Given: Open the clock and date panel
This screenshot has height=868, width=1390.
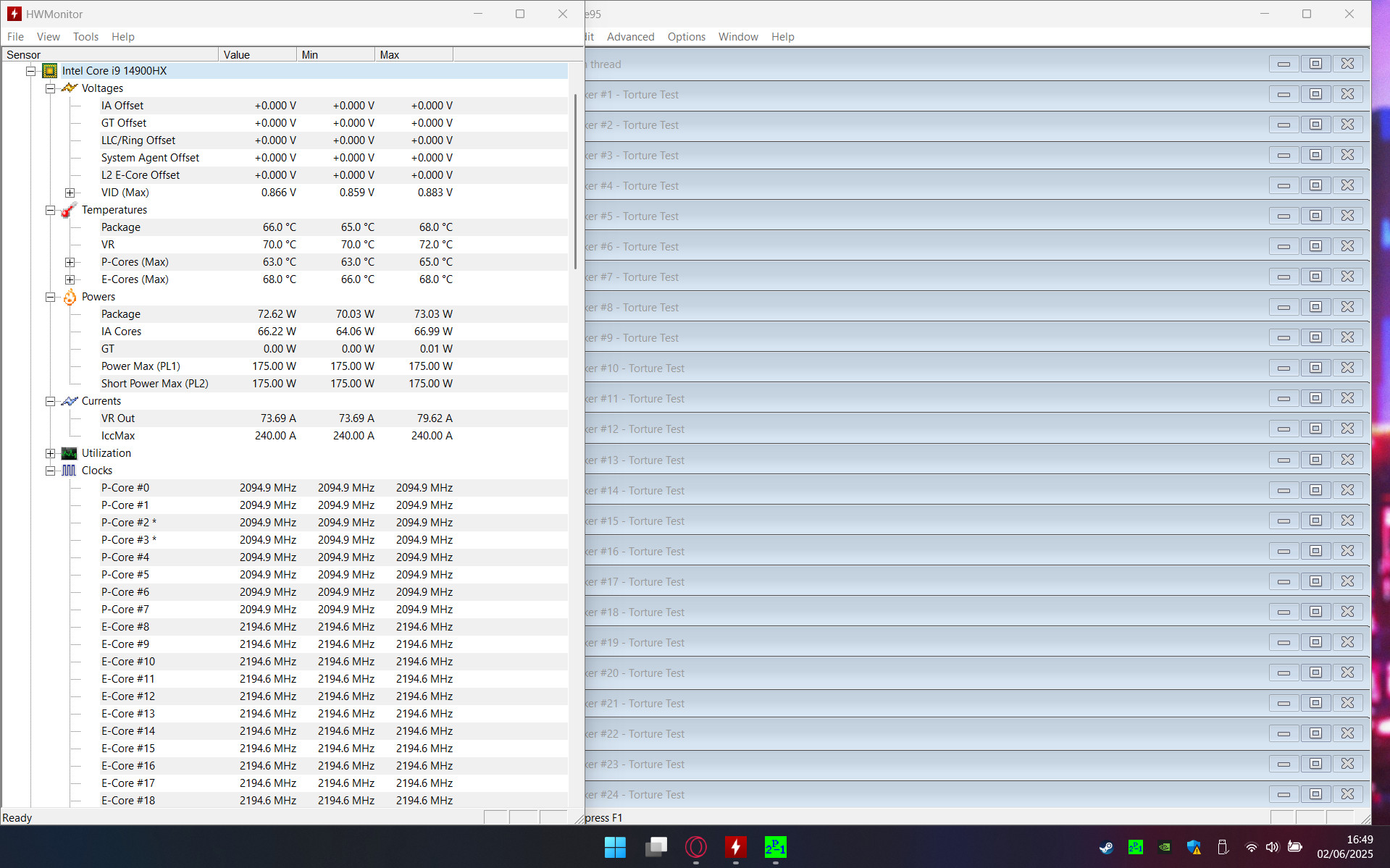Looking at the screenshot, I should tap(1344, 847).
